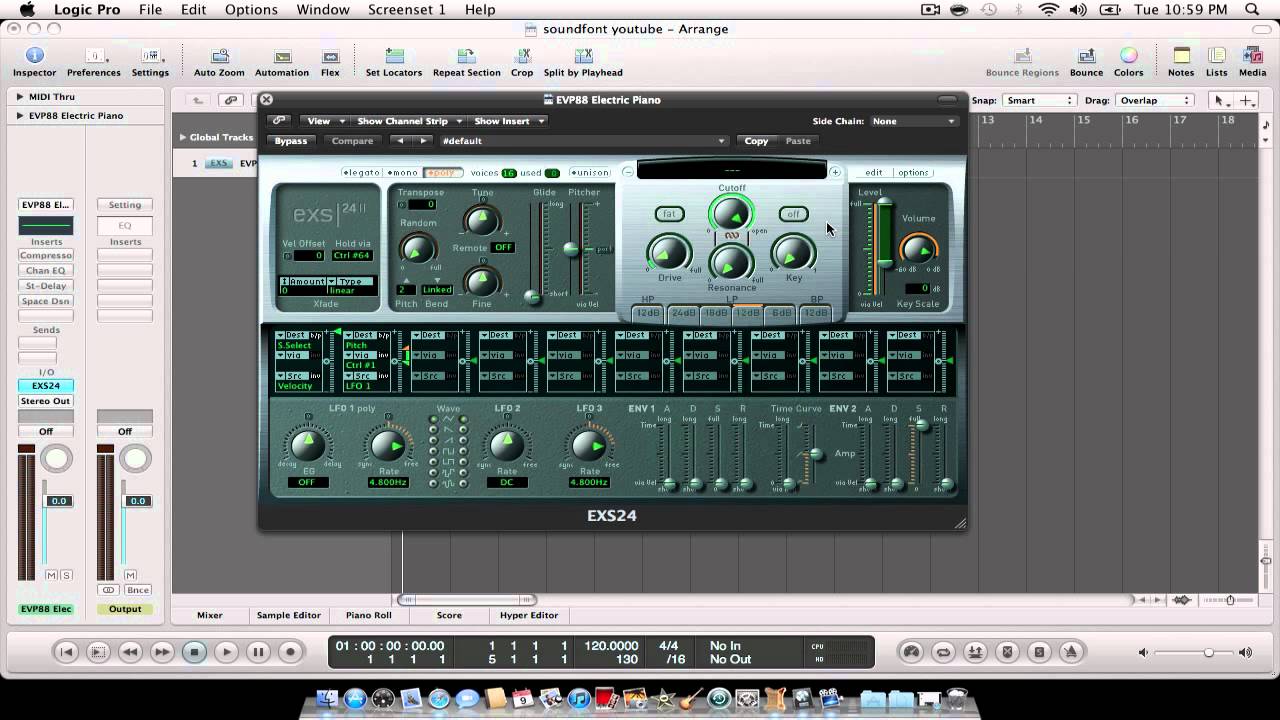Open the Window menu
The image size is (1280, 720).
point(323,9)
